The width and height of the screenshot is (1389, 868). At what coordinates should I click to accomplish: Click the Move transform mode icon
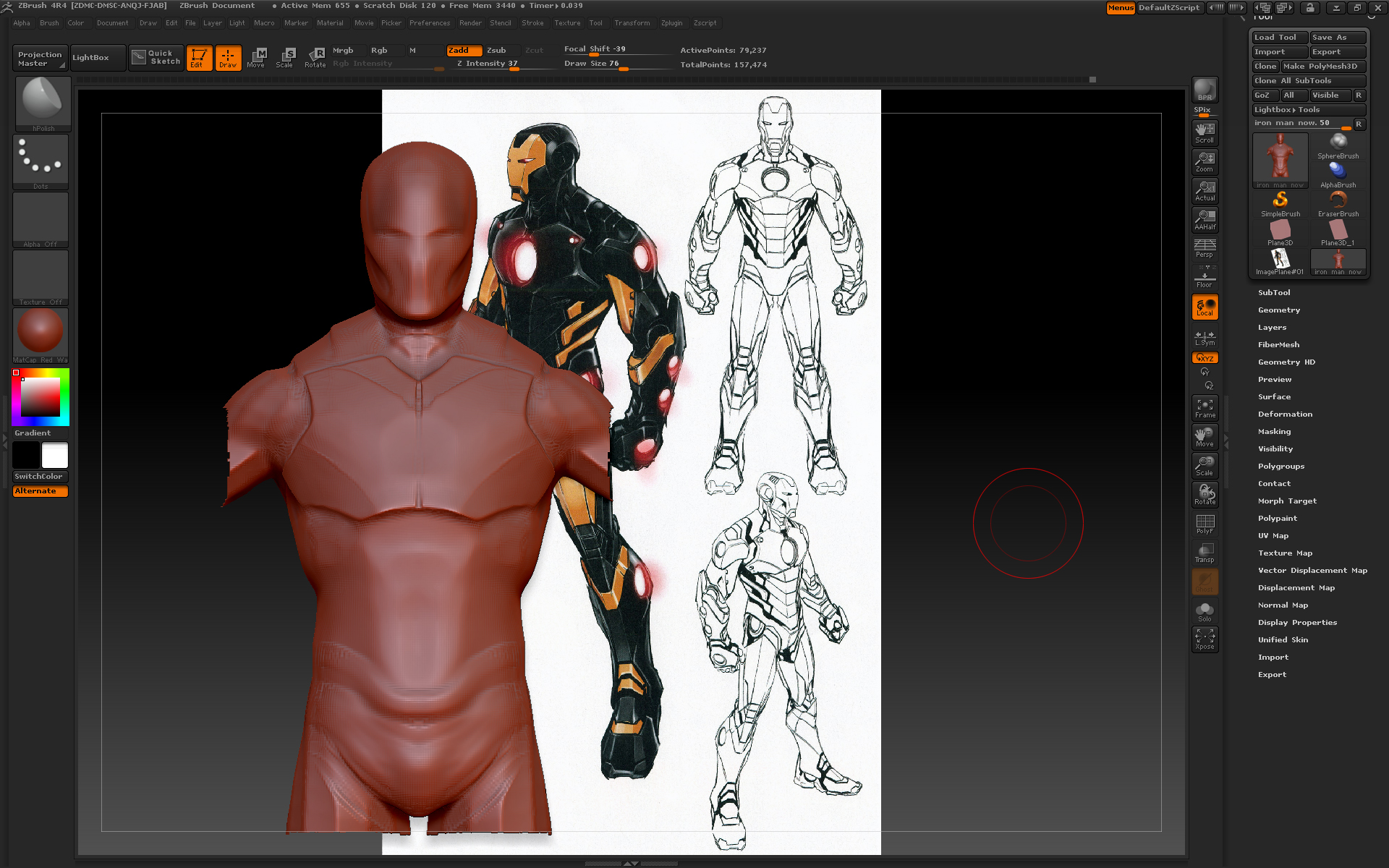click(x=256, y=58)
